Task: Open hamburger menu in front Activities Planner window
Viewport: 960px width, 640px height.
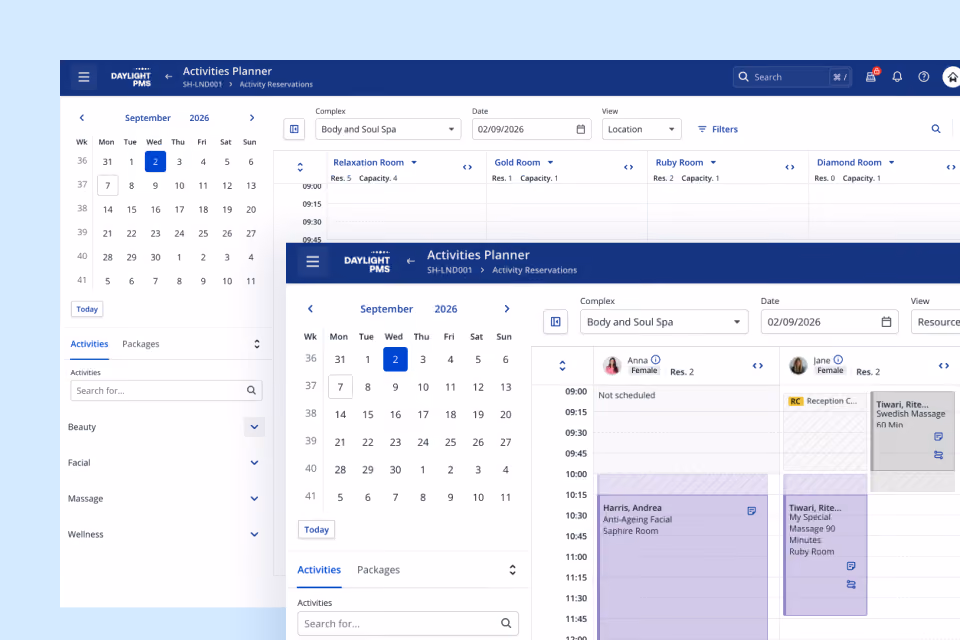Action: [313, 262]
